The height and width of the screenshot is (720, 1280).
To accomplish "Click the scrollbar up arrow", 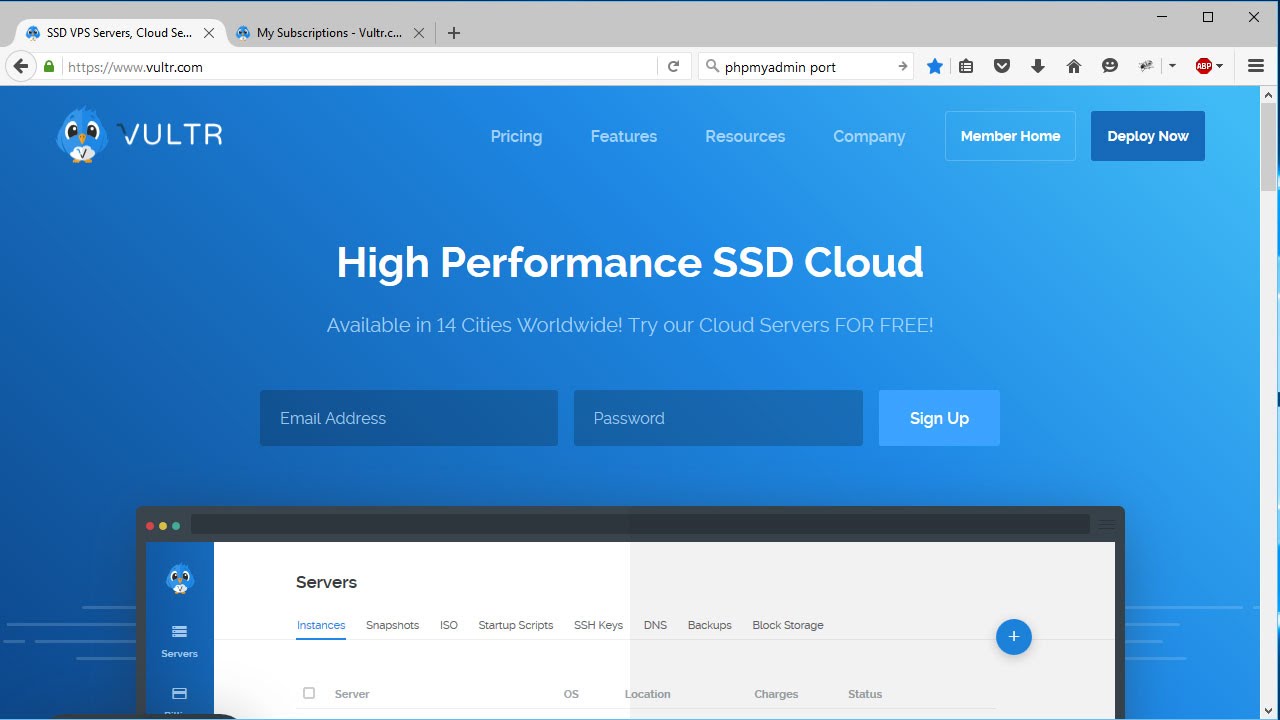I will tap(1269, 94).
